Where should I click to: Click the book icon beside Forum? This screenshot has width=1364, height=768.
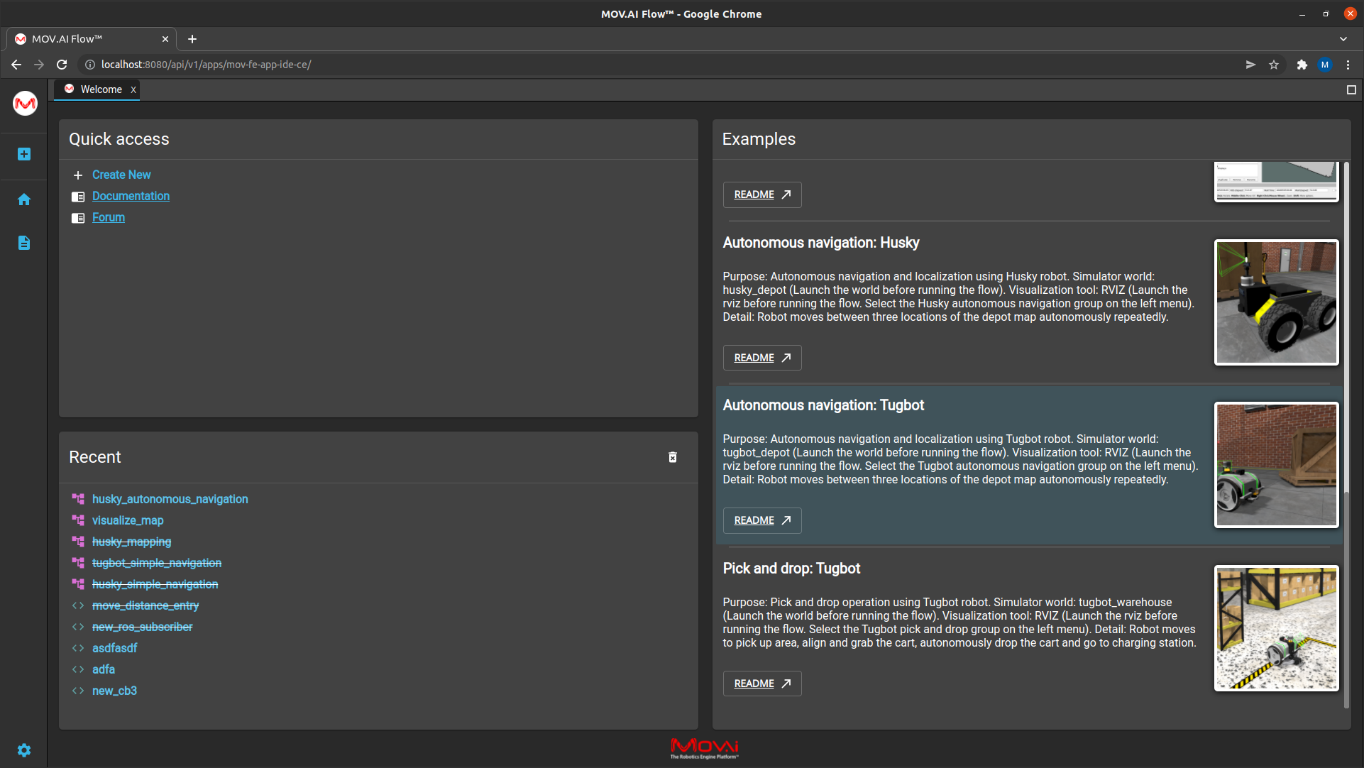coord(78,217)
